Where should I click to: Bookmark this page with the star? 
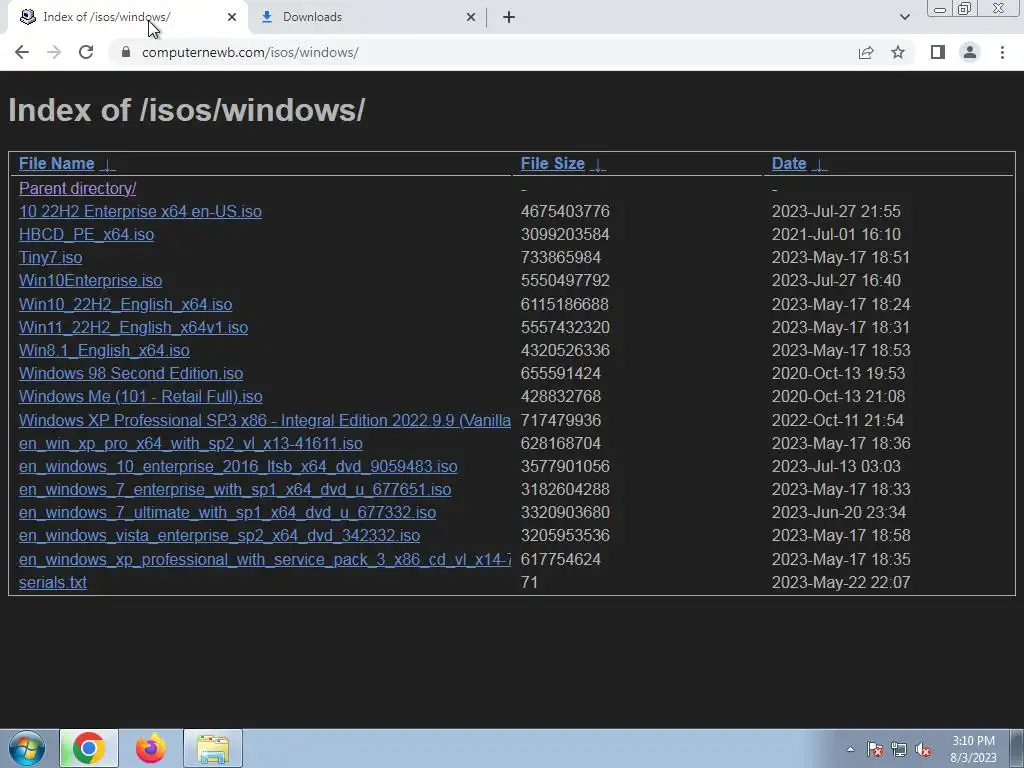click(x=898, y=52)
